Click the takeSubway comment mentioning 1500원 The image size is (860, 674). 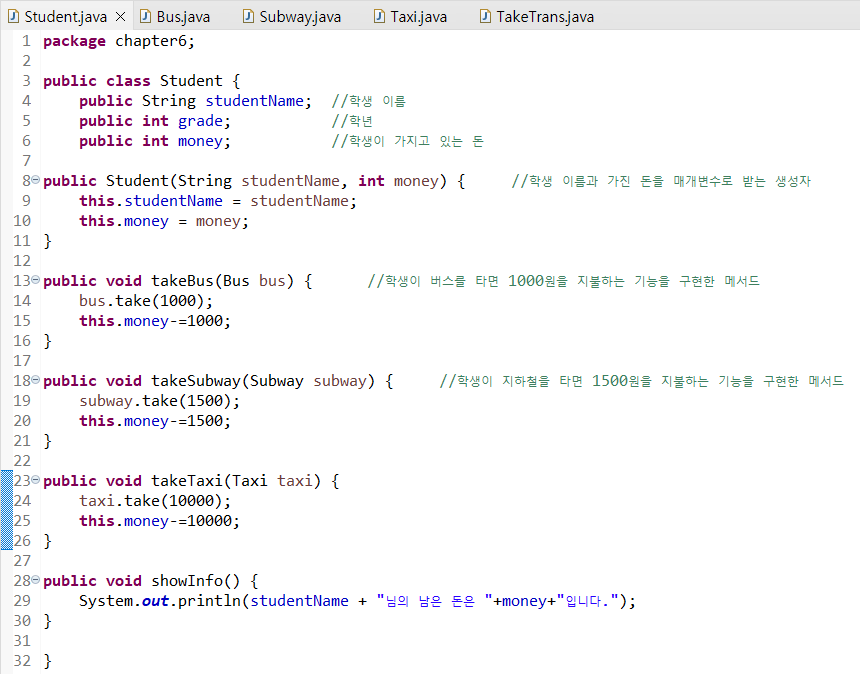[641, 381]
